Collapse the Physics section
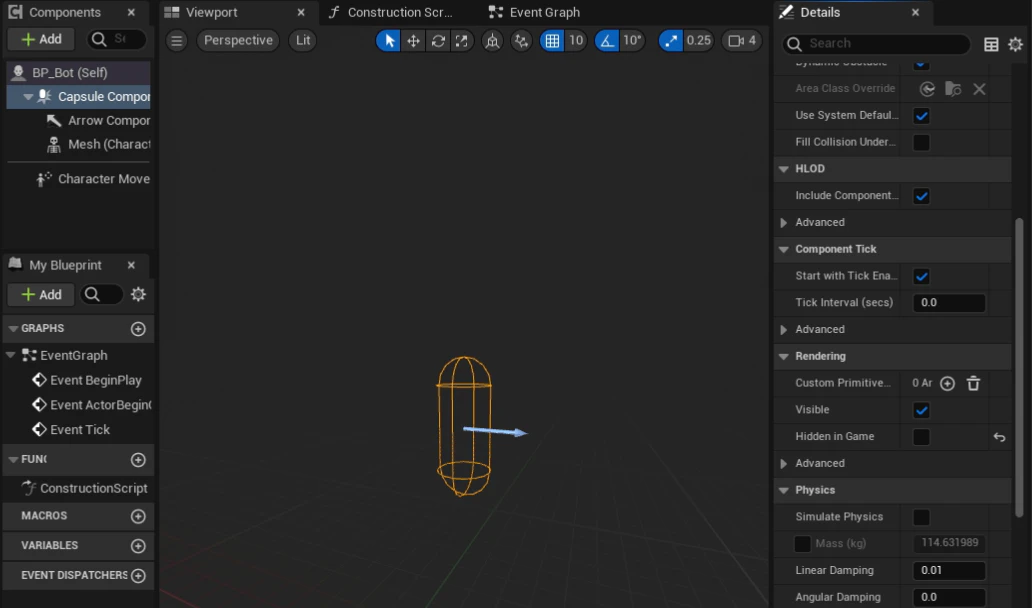1032x608 pixels. pos(784,490)
